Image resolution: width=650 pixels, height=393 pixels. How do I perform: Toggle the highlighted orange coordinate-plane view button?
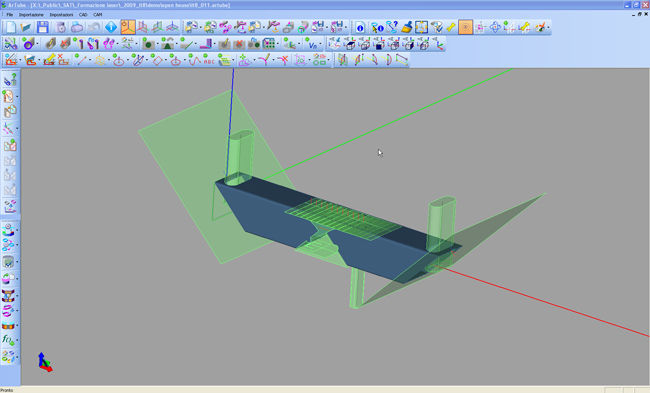point(128,27)
